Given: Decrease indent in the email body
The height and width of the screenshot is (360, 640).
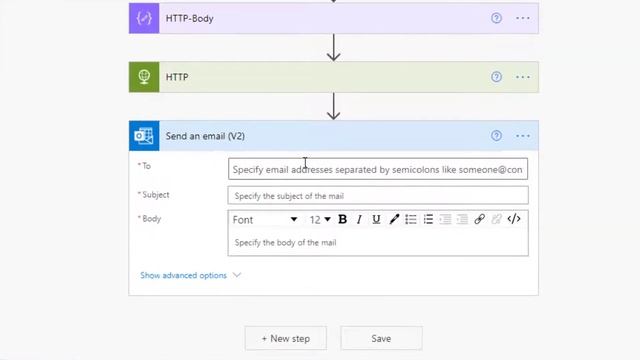Looking at the screenshot, I should (x=445, y=220).
